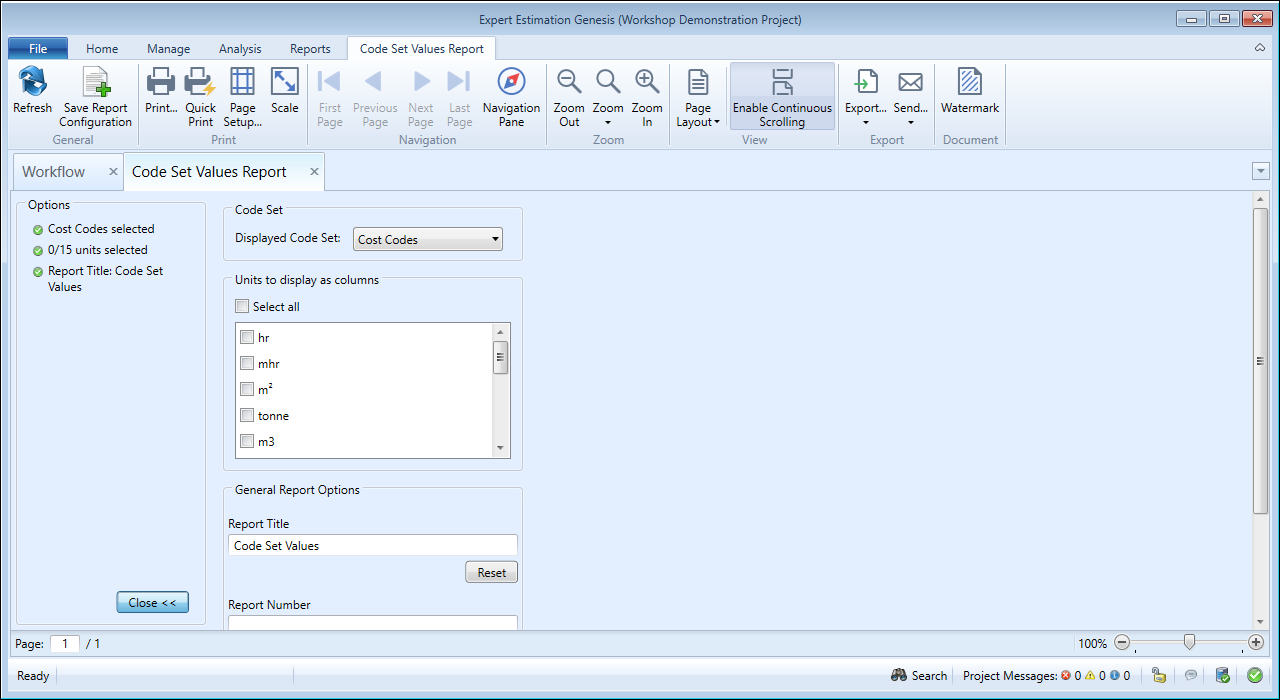This screenshot has width=1280, height=700.
Task: Switch to the Workflow document tab
Action: 54,172
